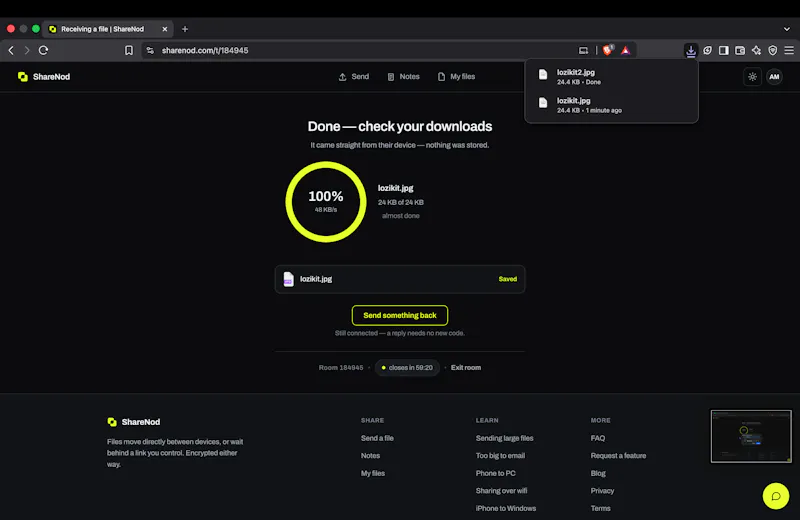
Task: Click the Send something back button
Action: pyautogui.click(x=399, y=315)
